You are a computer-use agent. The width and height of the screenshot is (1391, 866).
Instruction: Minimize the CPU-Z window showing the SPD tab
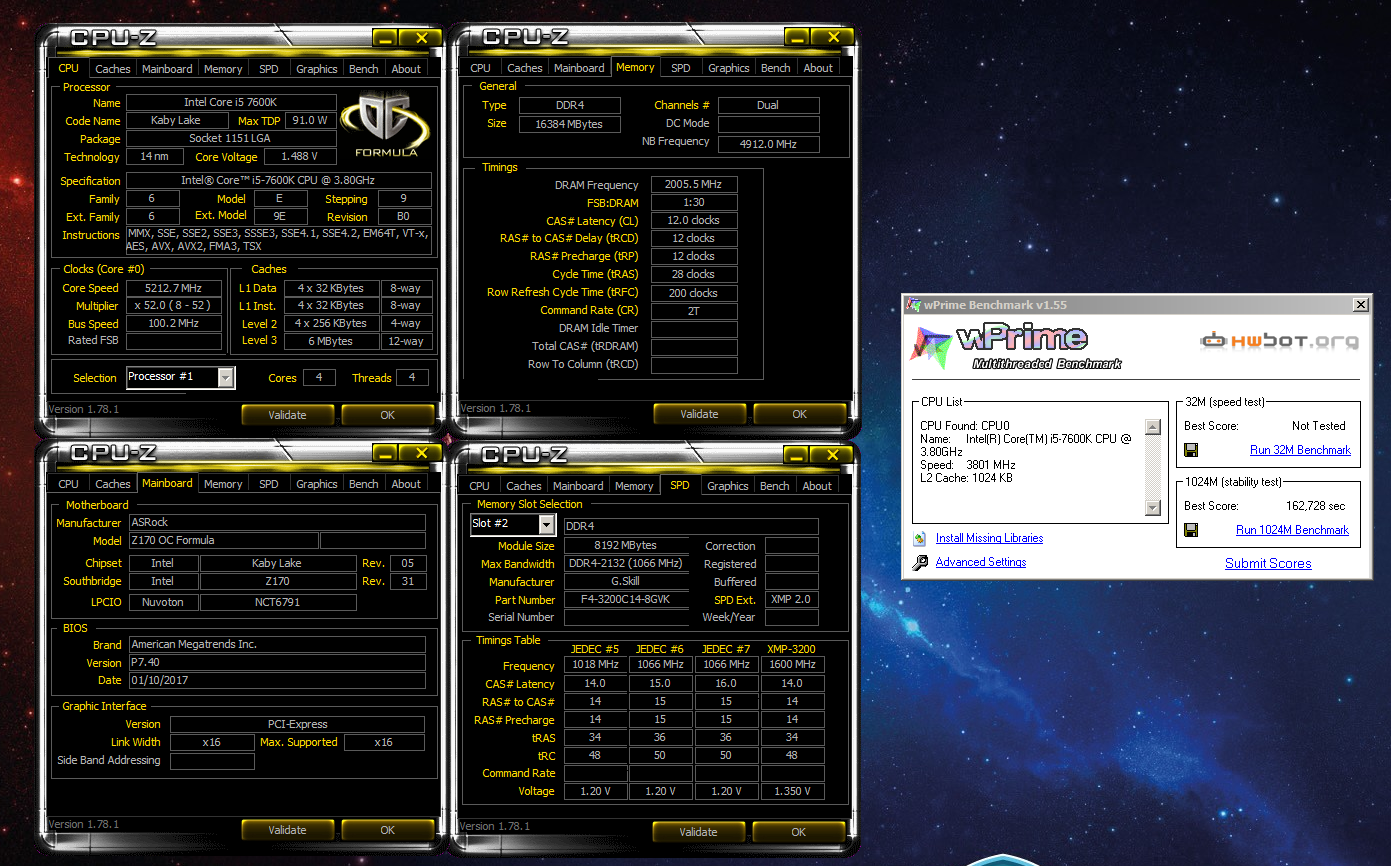[797, 455]
